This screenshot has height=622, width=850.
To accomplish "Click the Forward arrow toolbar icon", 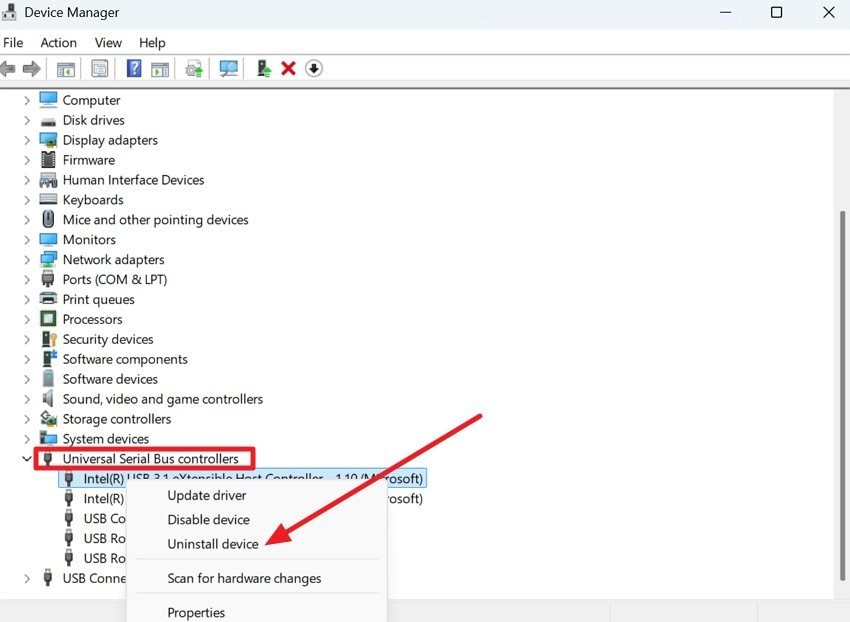I will pos(31,69).
